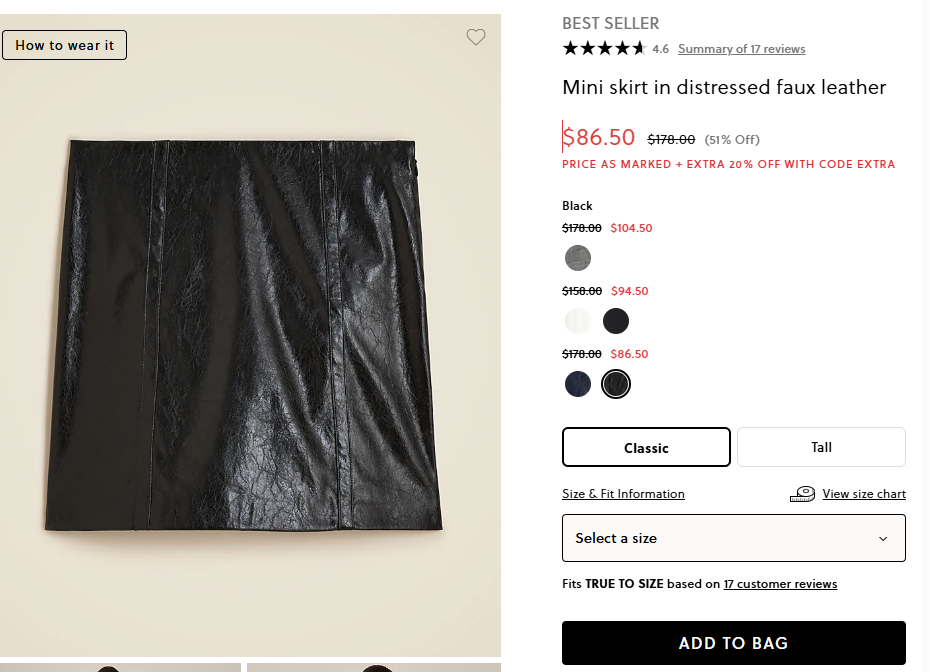This screenshot has width=930, height=672.
Task: Expand the Select a size dropdown
Action: [733, 538]
